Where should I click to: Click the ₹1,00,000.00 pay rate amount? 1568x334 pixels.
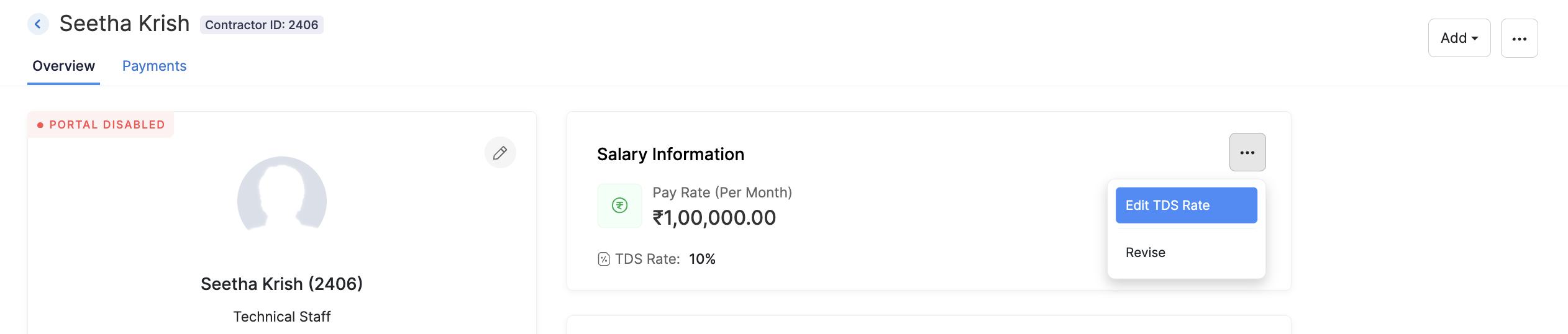coord(714,218)
